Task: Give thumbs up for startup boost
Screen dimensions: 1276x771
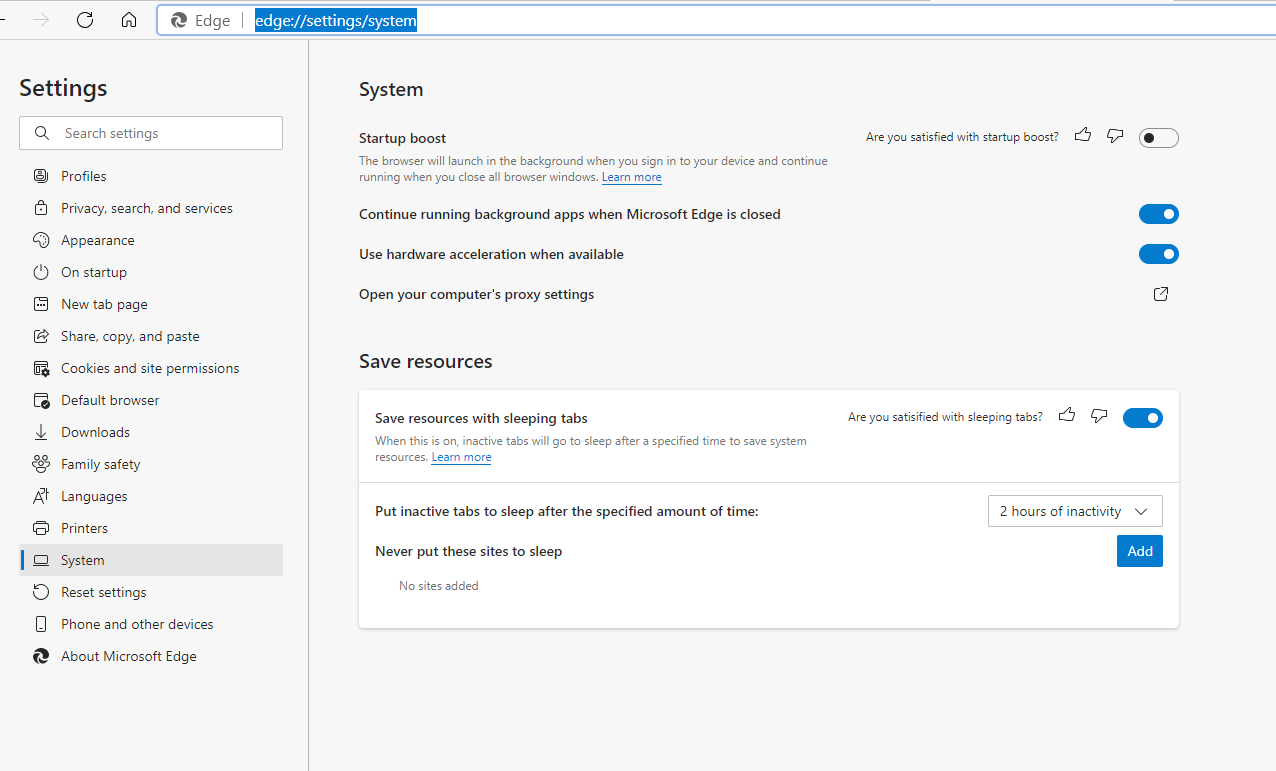Action: coord(1083,135)
